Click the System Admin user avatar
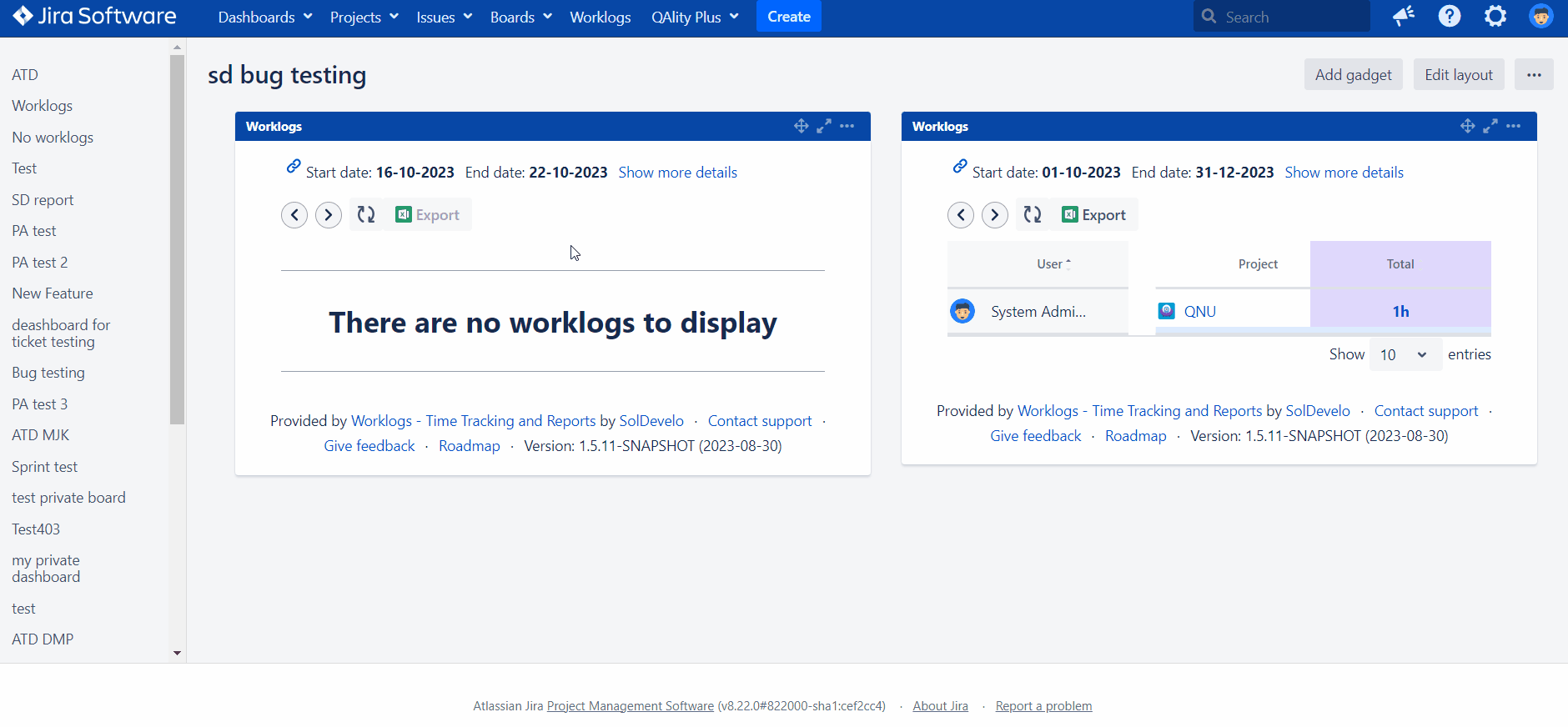 962,311
